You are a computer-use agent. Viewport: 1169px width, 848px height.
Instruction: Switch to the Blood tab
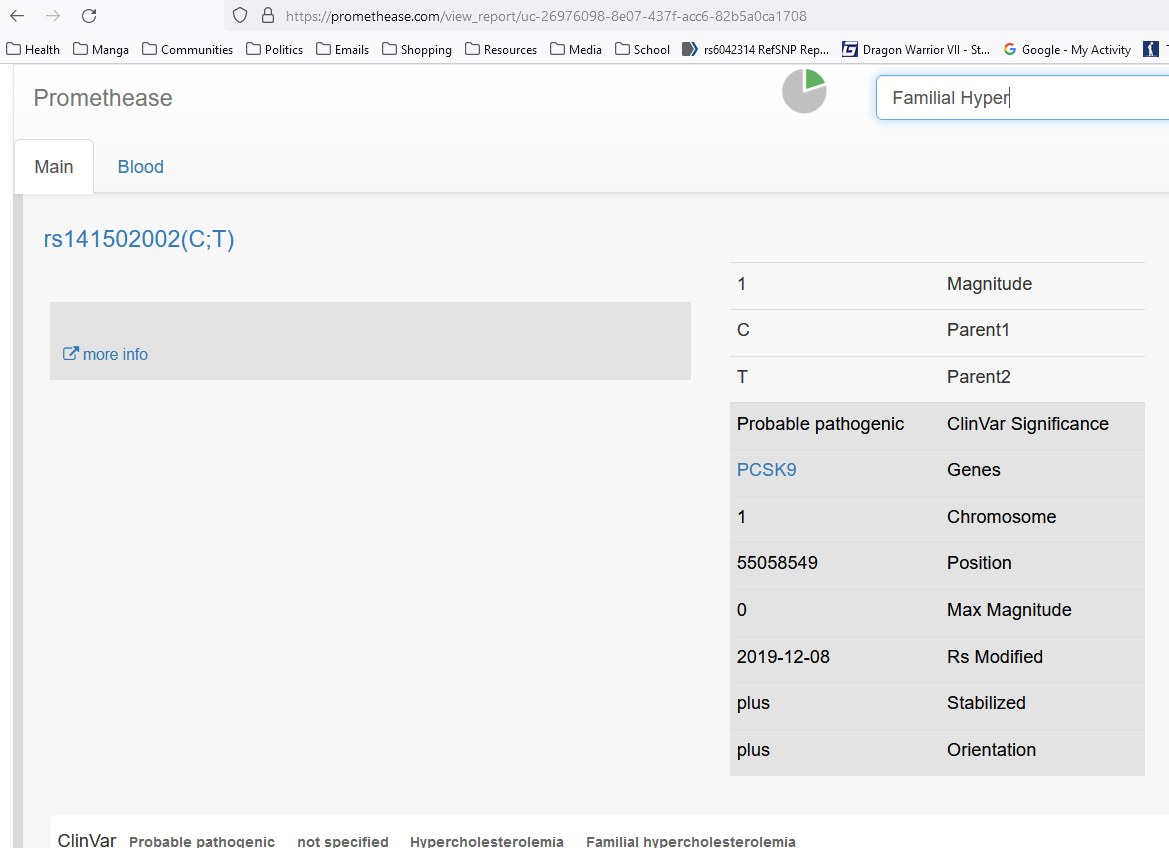(141, 166)
